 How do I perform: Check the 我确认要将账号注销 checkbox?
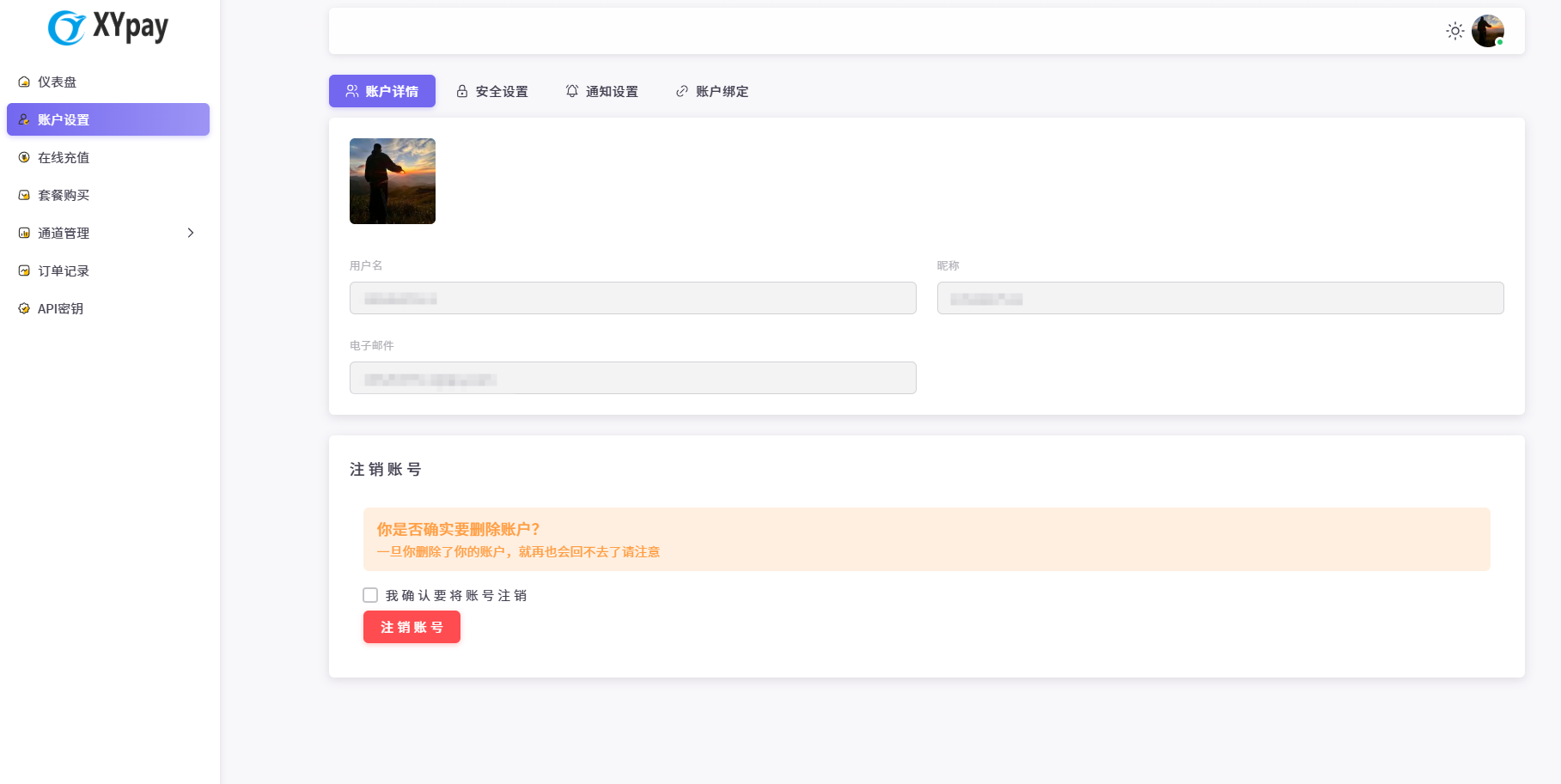(x=370, y=595)
